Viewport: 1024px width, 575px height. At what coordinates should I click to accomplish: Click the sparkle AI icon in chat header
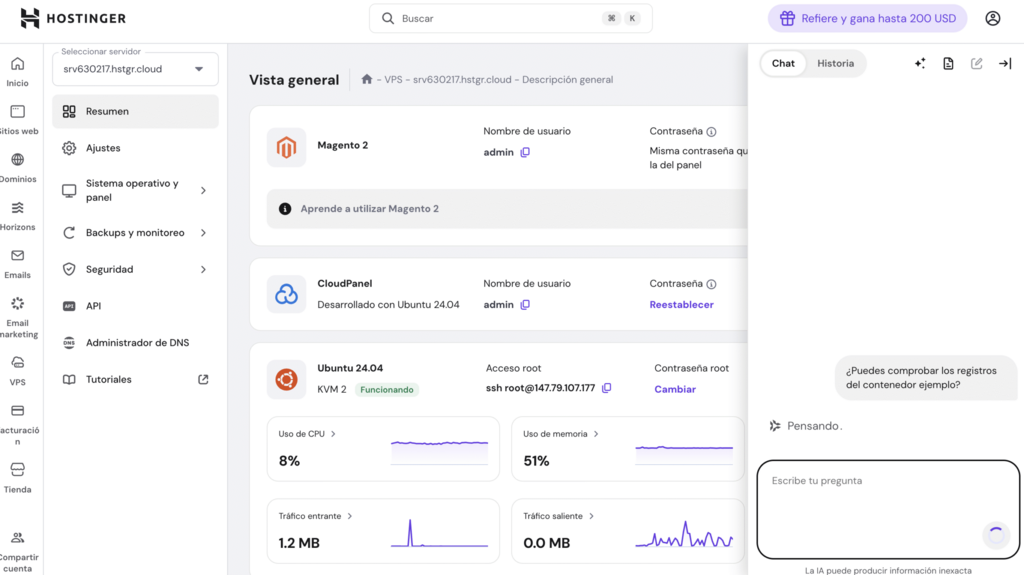[x=920, y=63]
